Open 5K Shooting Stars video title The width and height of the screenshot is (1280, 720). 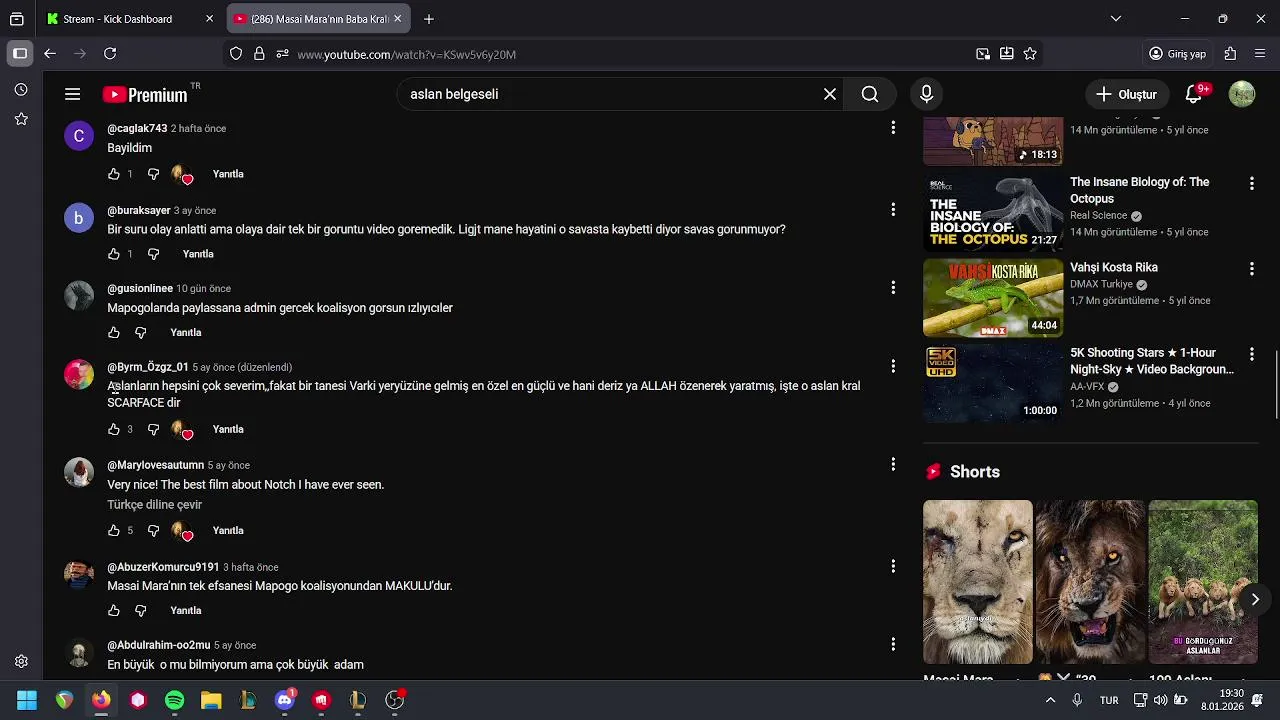1152,361
